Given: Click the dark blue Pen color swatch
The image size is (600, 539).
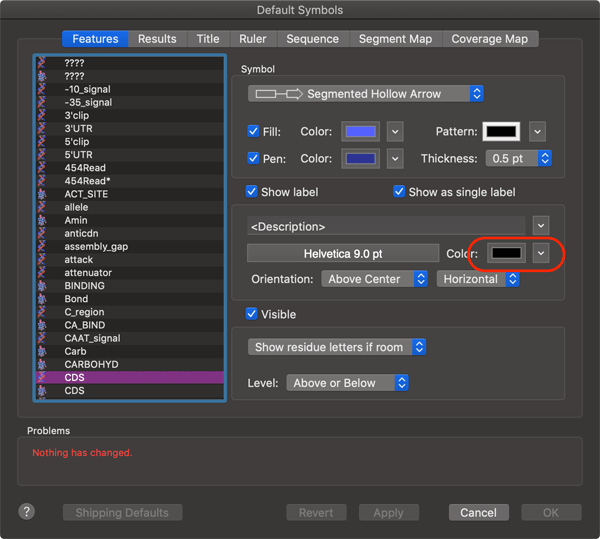Looking at the screenshot, I should point(360,159).
